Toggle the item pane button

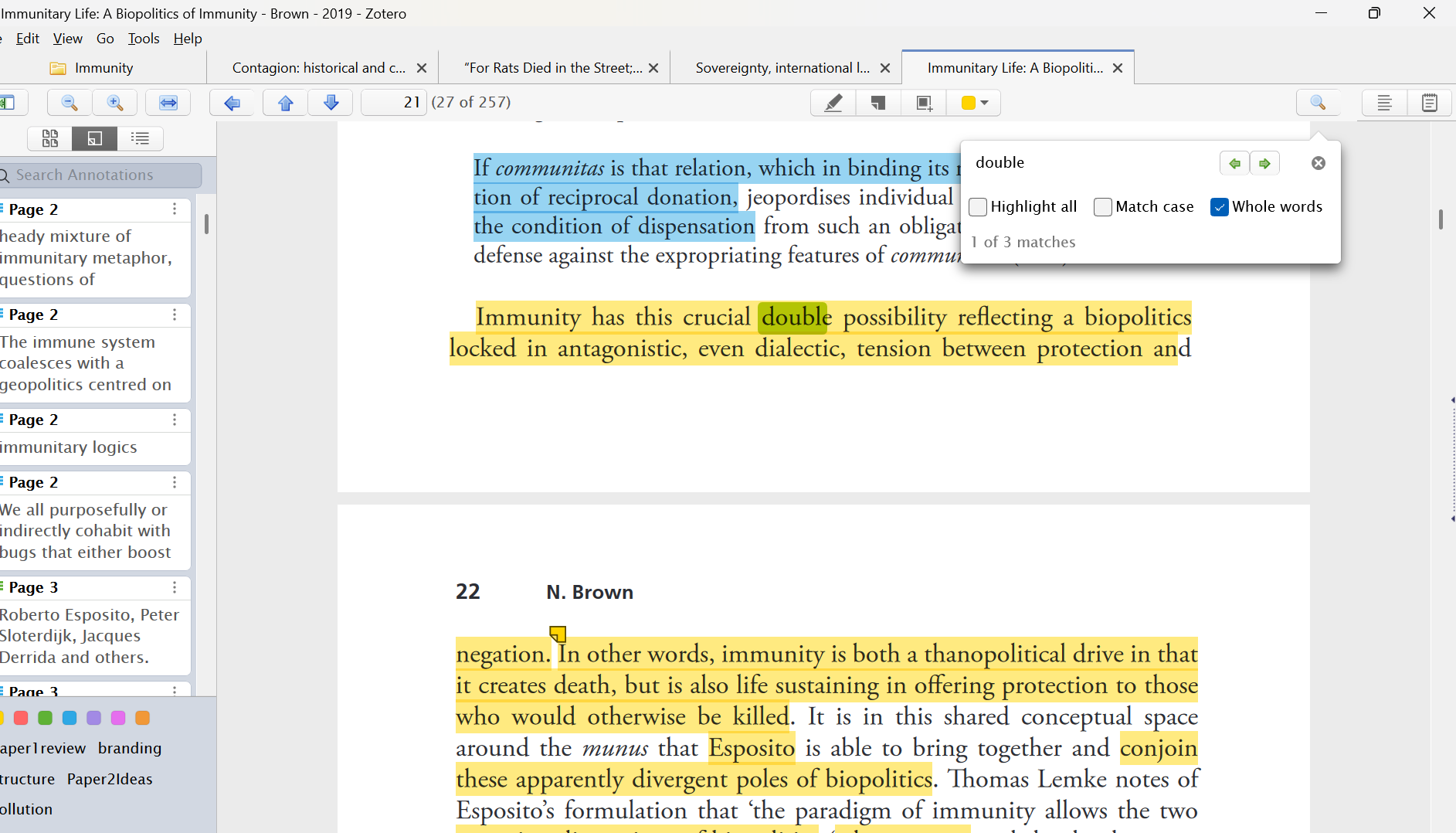click(1385, 103)
